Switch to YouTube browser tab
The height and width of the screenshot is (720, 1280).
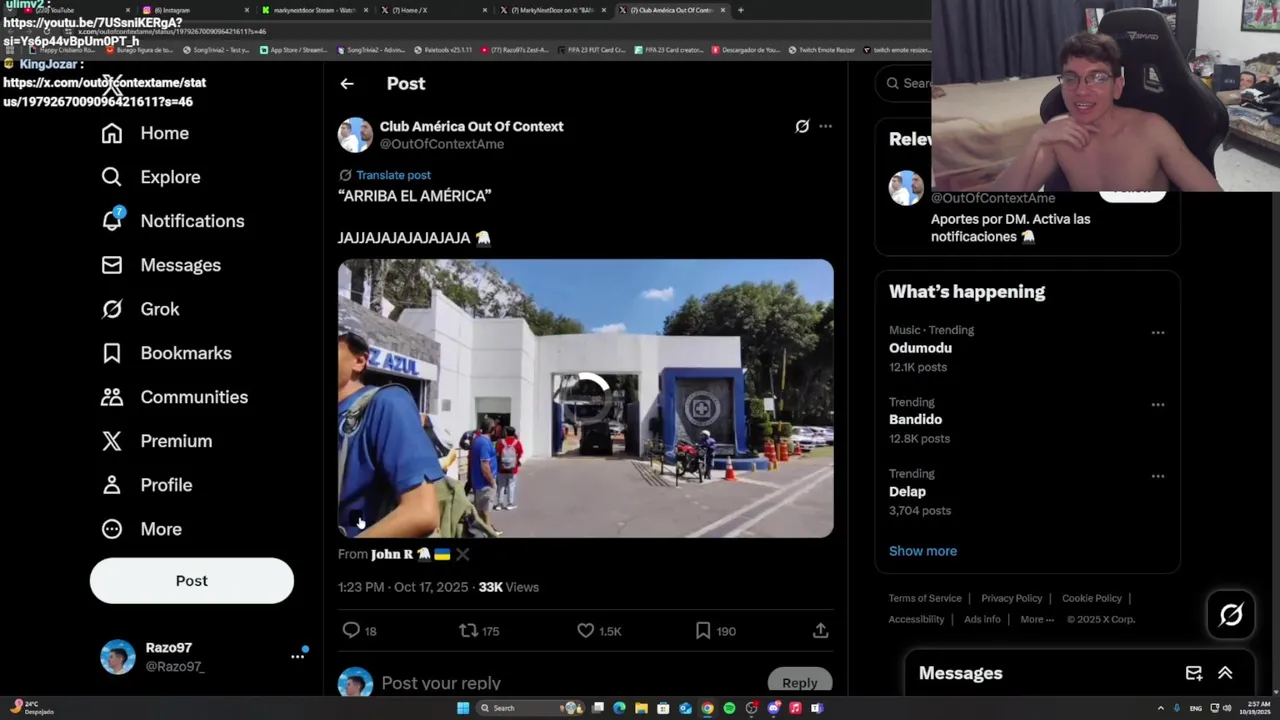click(x=75, y=10)
